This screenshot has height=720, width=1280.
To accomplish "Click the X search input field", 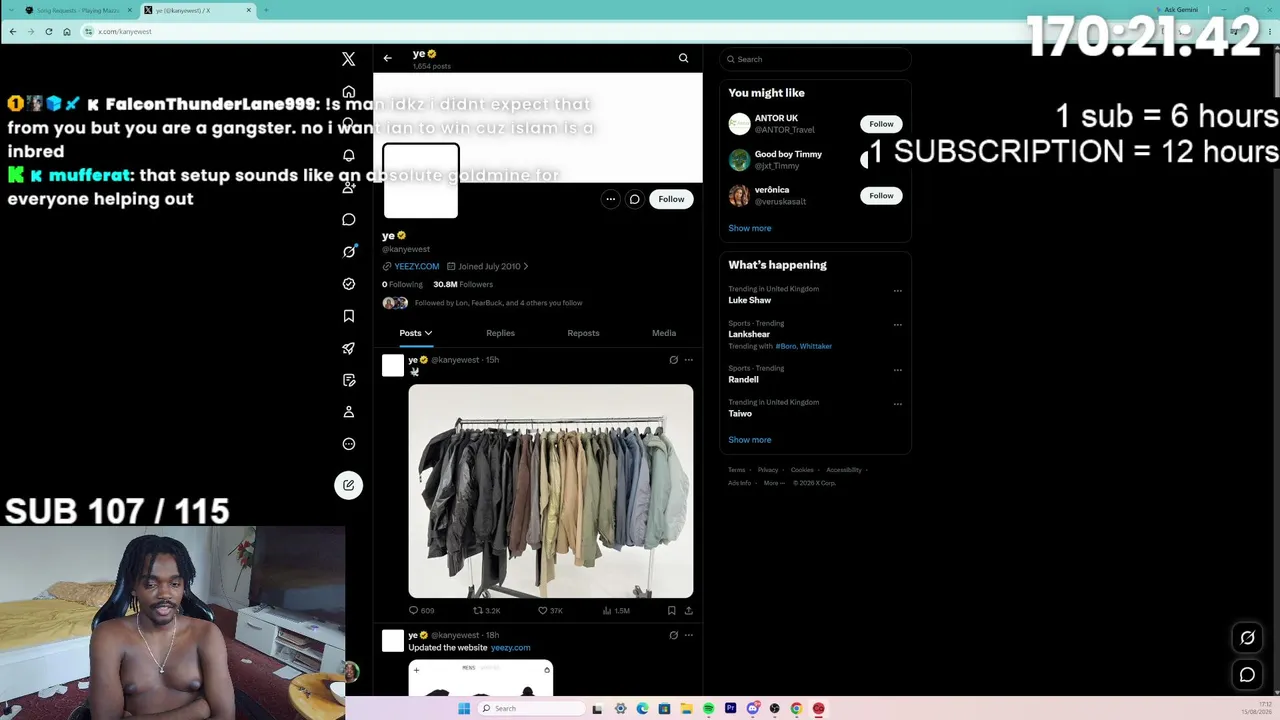I will pyautogui.click(x=815, y=59).
